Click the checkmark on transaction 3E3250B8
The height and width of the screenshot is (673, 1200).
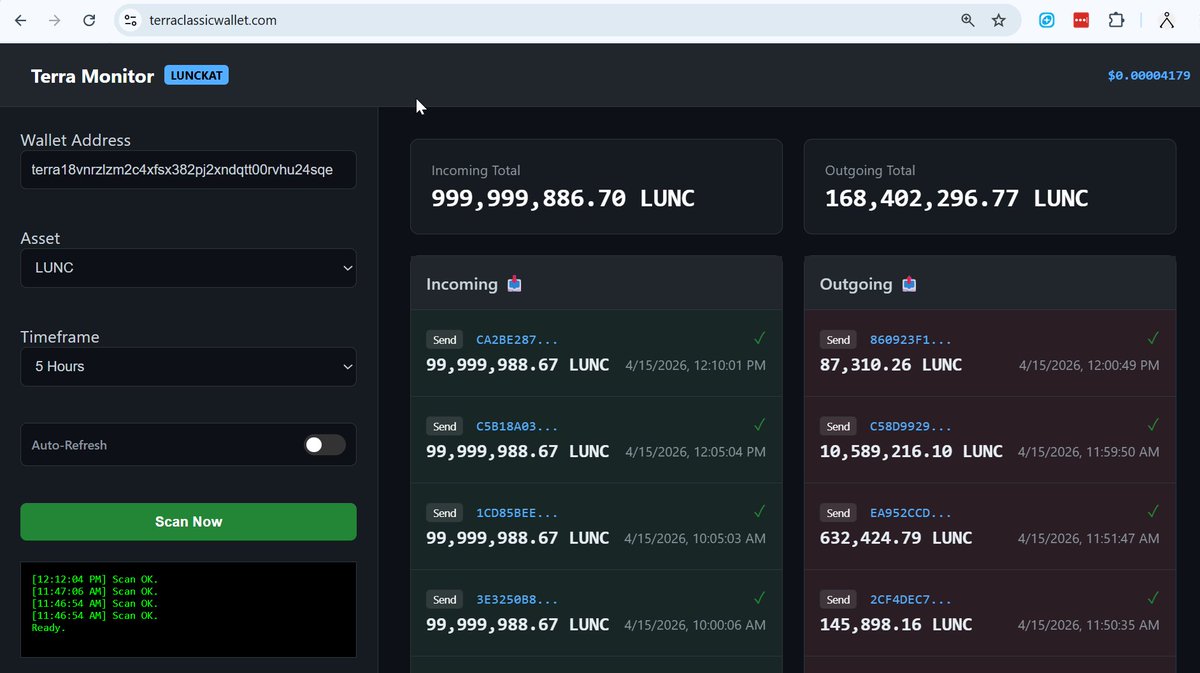[x=759, y=598]
